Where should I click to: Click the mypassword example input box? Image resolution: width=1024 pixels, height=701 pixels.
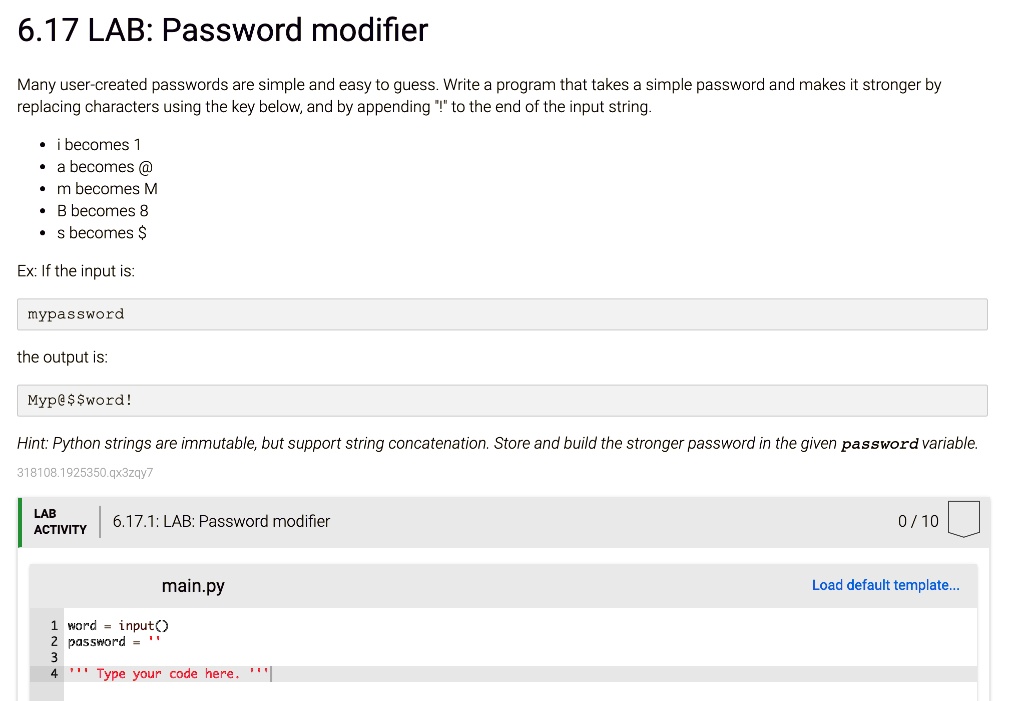point(502,314)
